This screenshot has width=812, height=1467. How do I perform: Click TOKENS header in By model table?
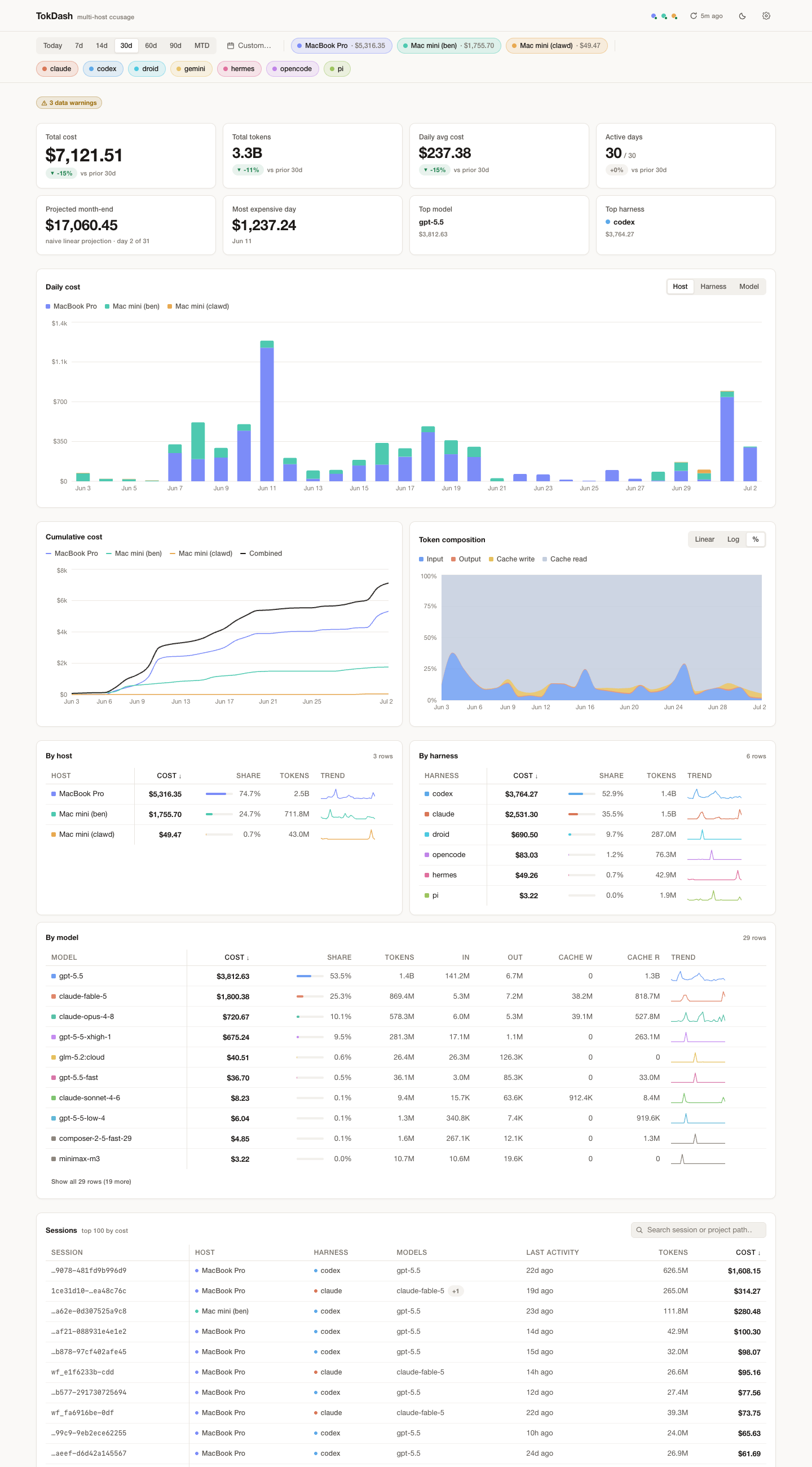[399, 957]
